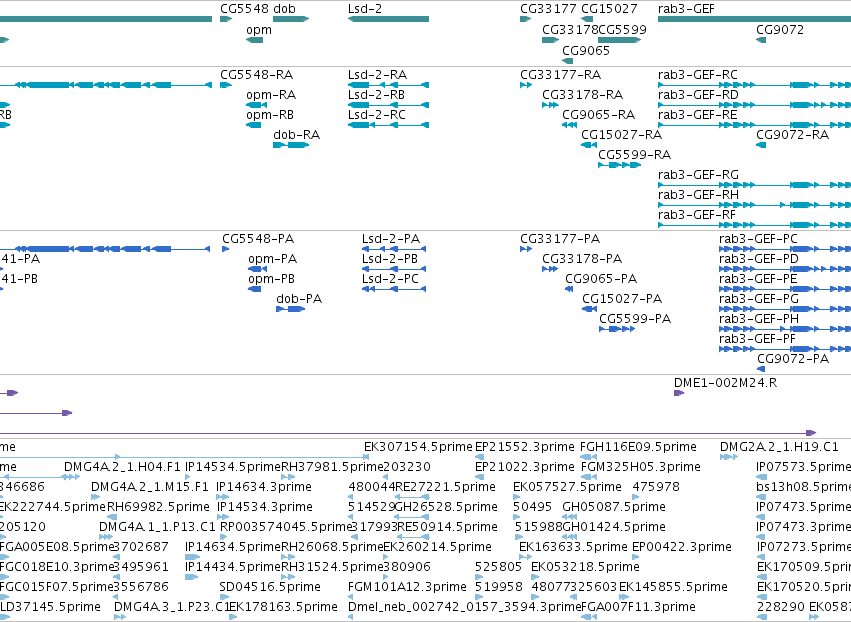851x622 pixels.
Task: Open the EP21552.3prime EST label
Action: click(x=524, y=447)
